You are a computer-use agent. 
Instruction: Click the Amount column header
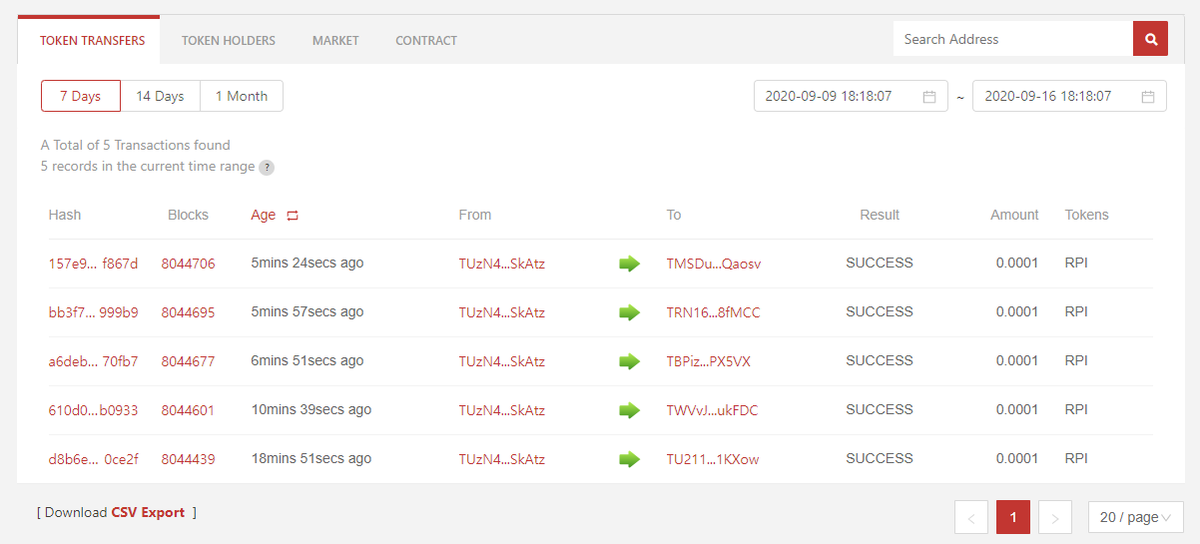[x=1015, y=215]
